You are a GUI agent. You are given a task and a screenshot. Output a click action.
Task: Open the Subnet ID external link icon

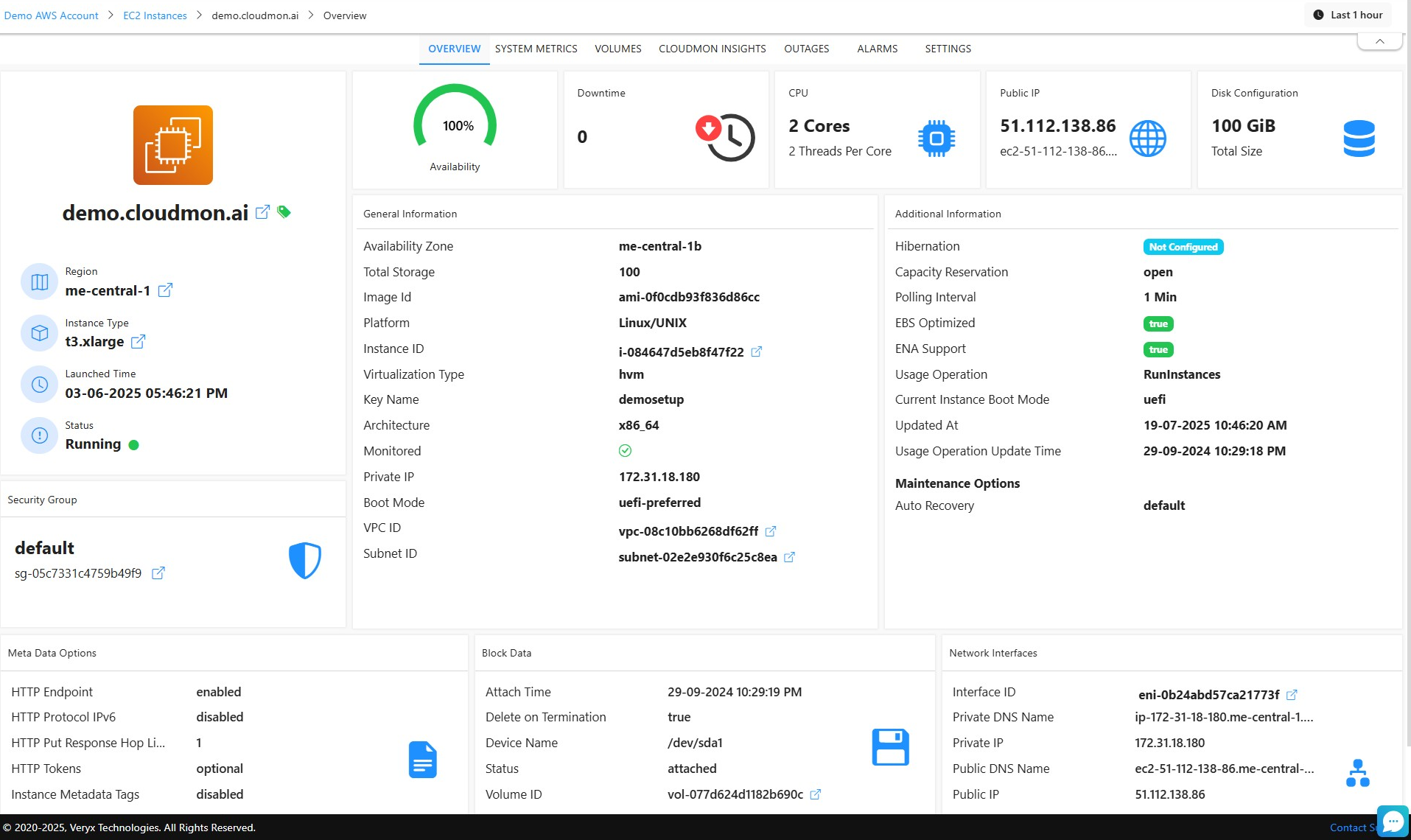pyautogui.click(x=789, y=557)
